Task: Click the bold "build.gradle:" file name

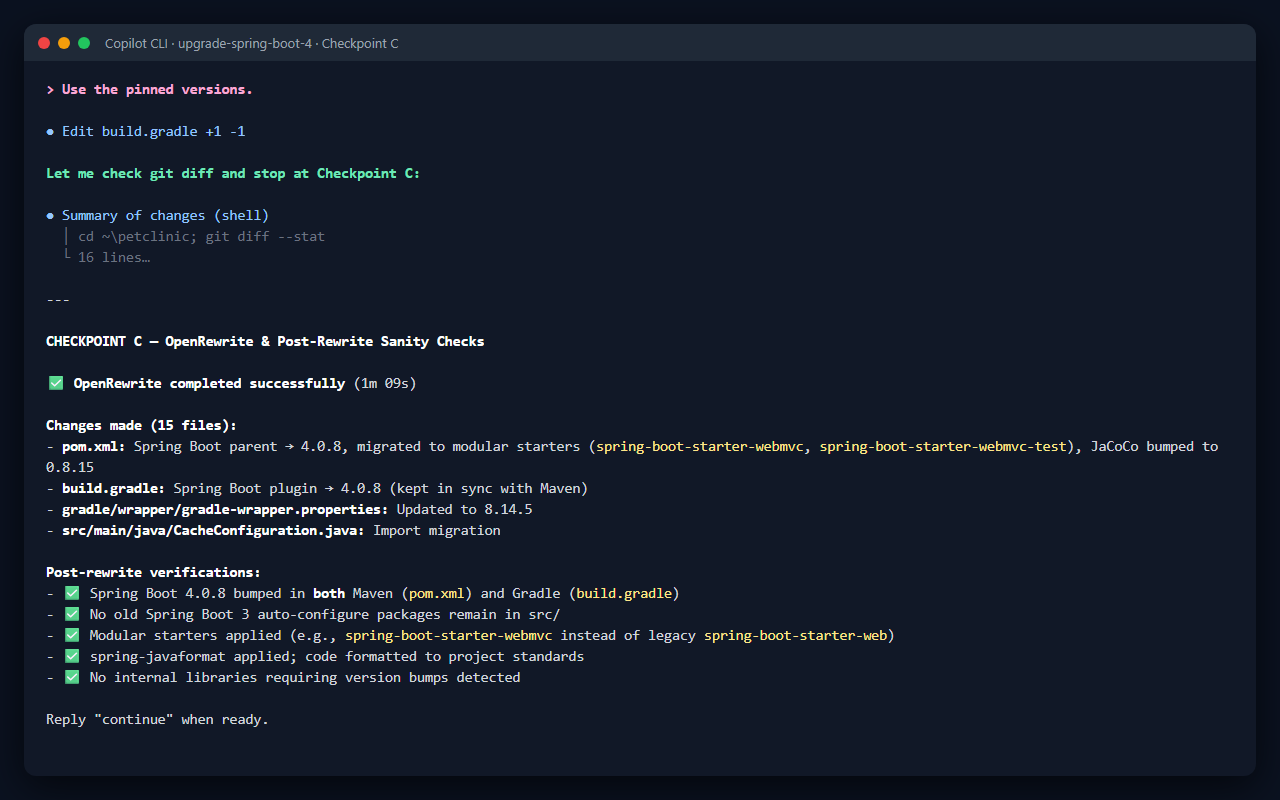Action: (x=114, y=489)
